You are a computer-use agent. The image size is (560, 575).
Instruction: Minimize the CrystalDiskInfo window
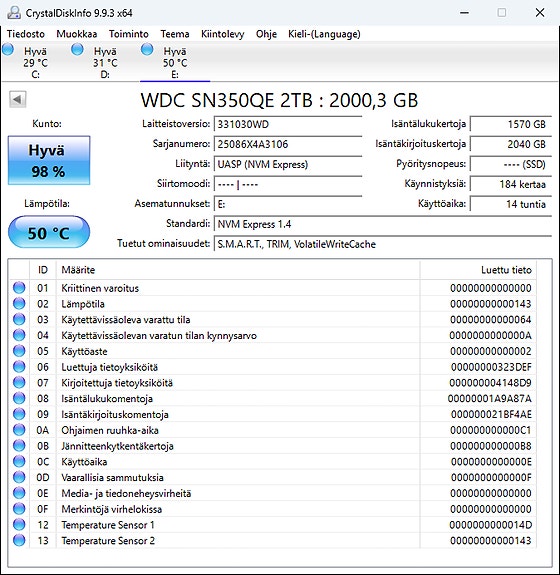(464, 12)
